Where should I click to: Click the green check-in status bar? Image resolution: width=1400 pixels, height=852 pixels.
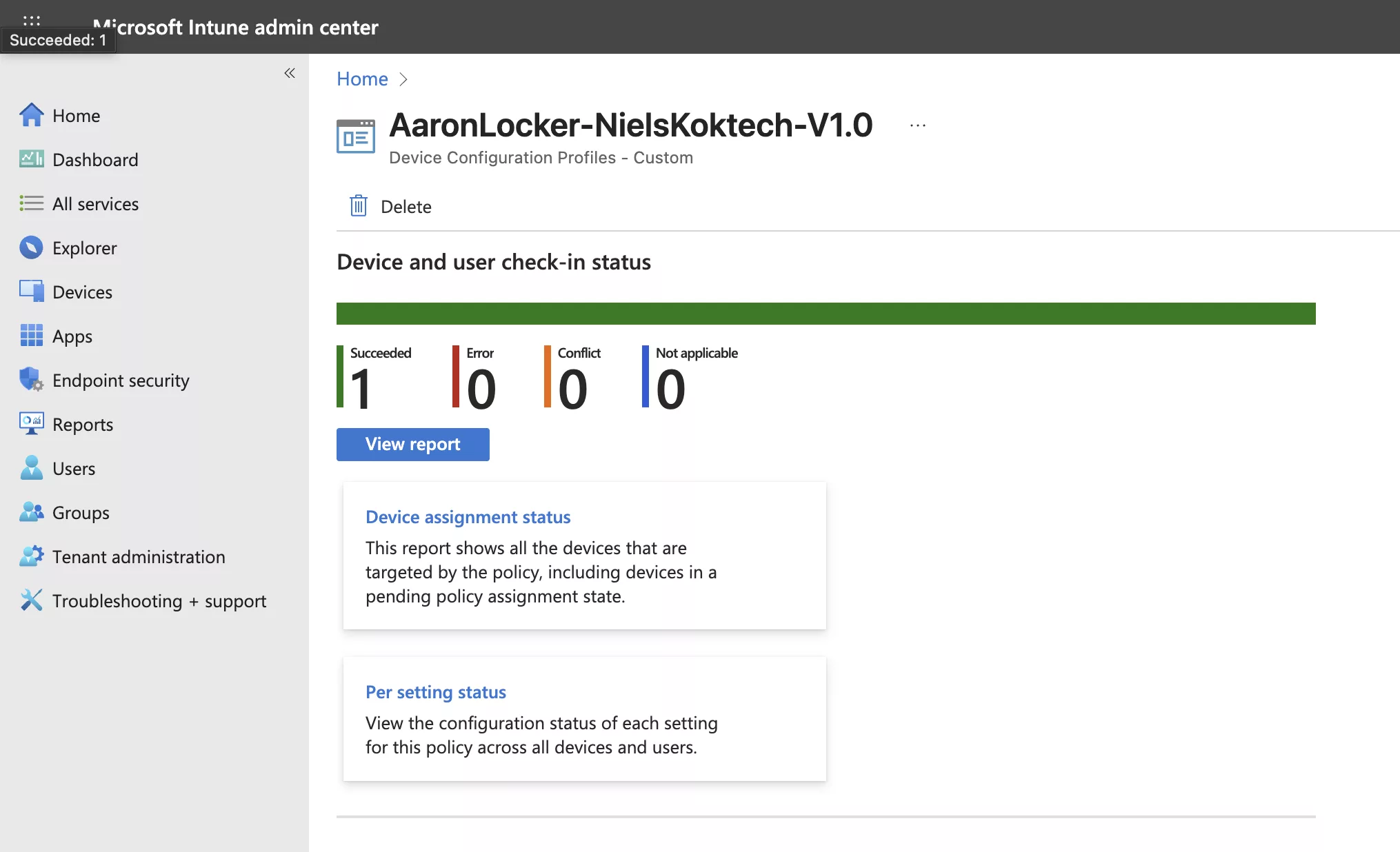[x=826, y=314]
